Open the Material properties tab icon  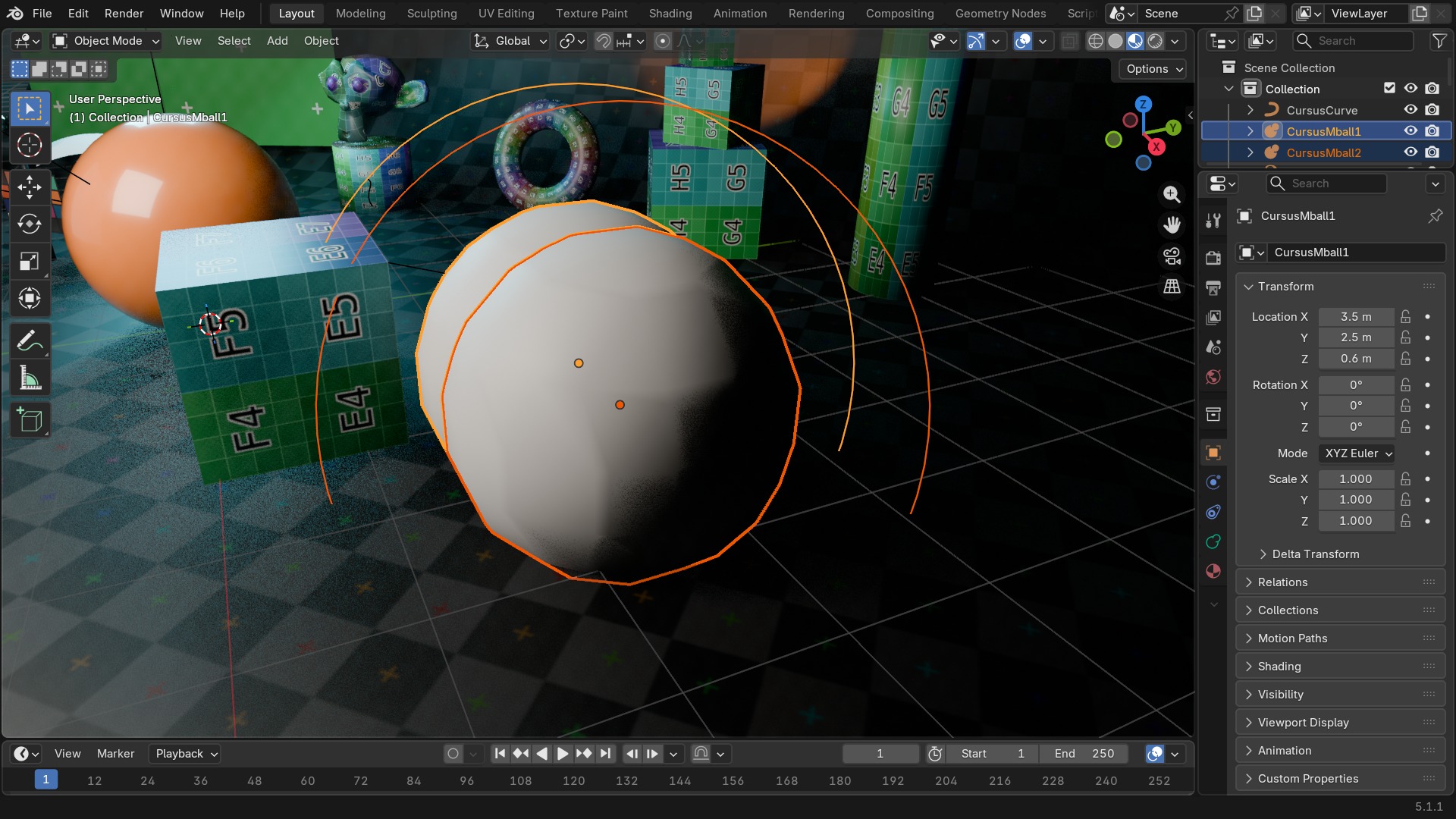[x=1213, y=571]
